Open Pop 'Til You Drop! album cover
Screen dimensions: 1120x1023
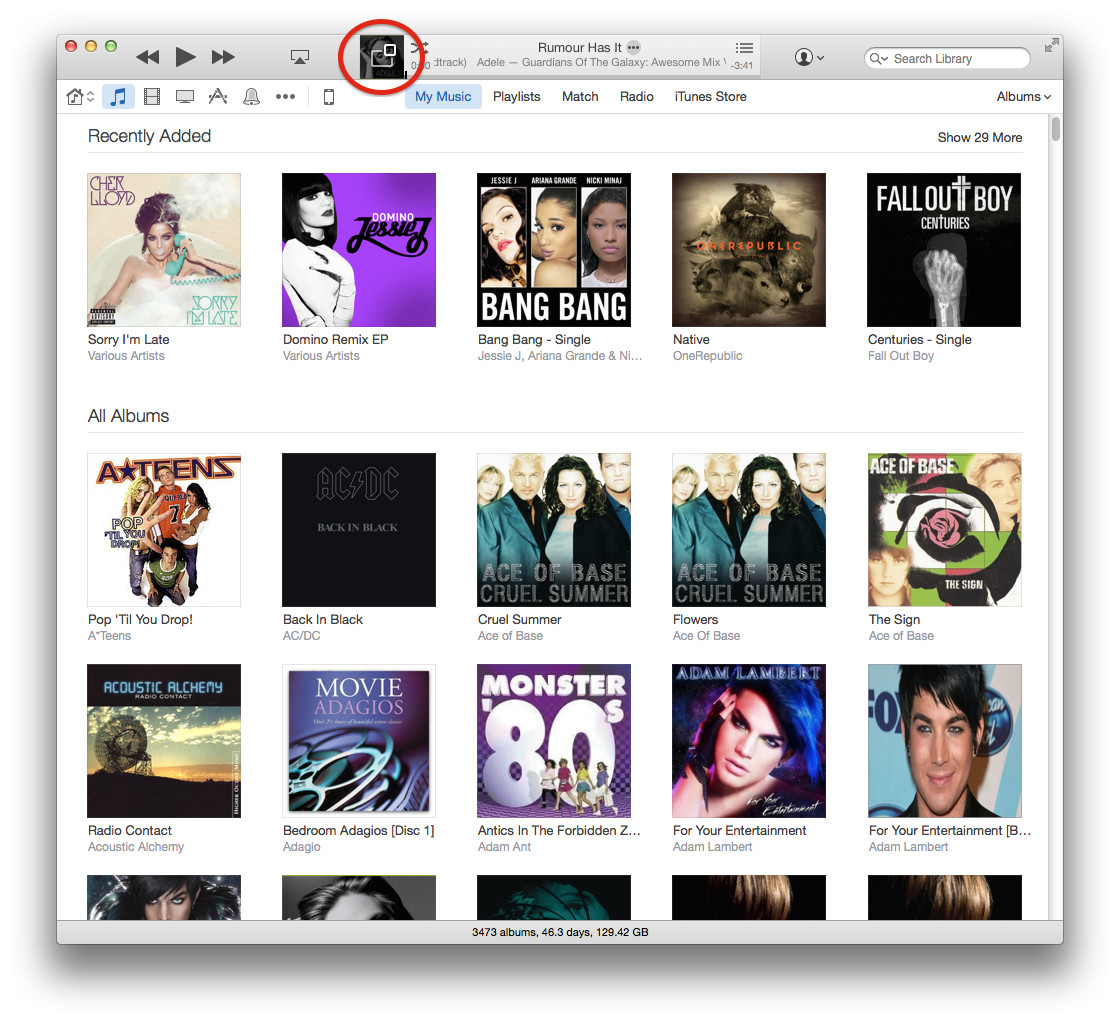164,530
